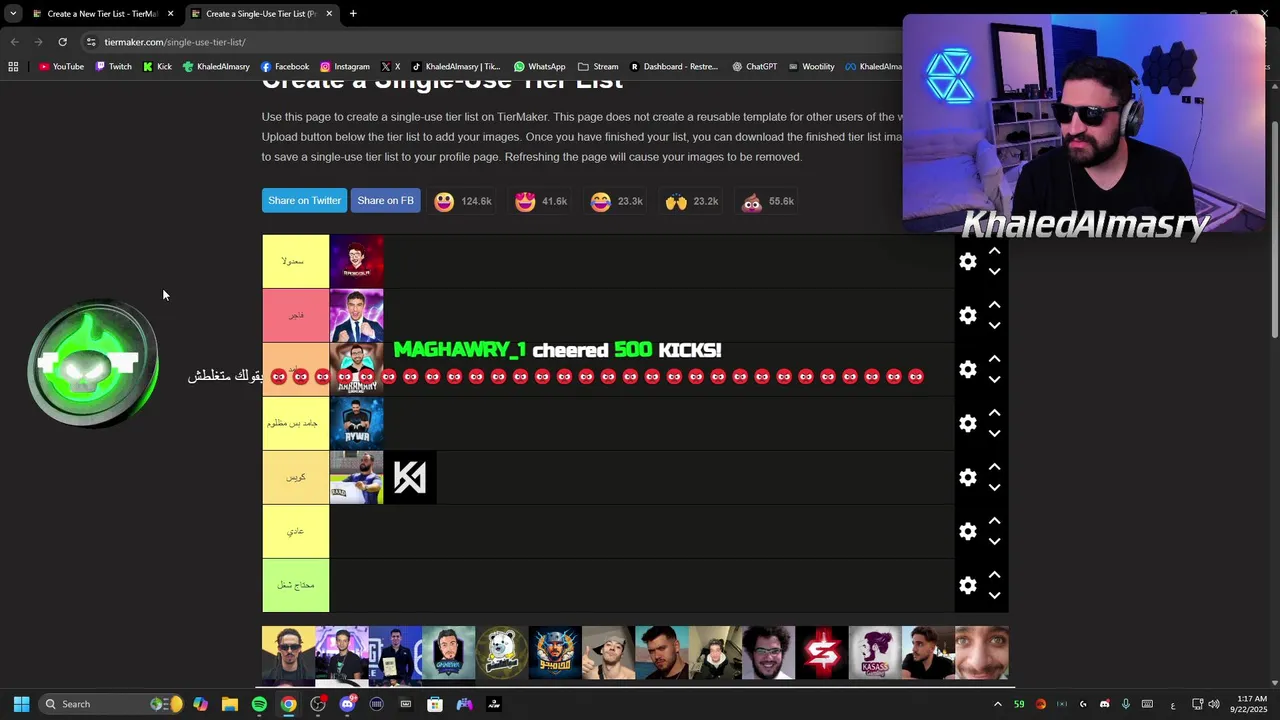This screenshot has height=720, width=1280.
Task: Select the KA logo image in fifth tier
Action: [410, 477]
